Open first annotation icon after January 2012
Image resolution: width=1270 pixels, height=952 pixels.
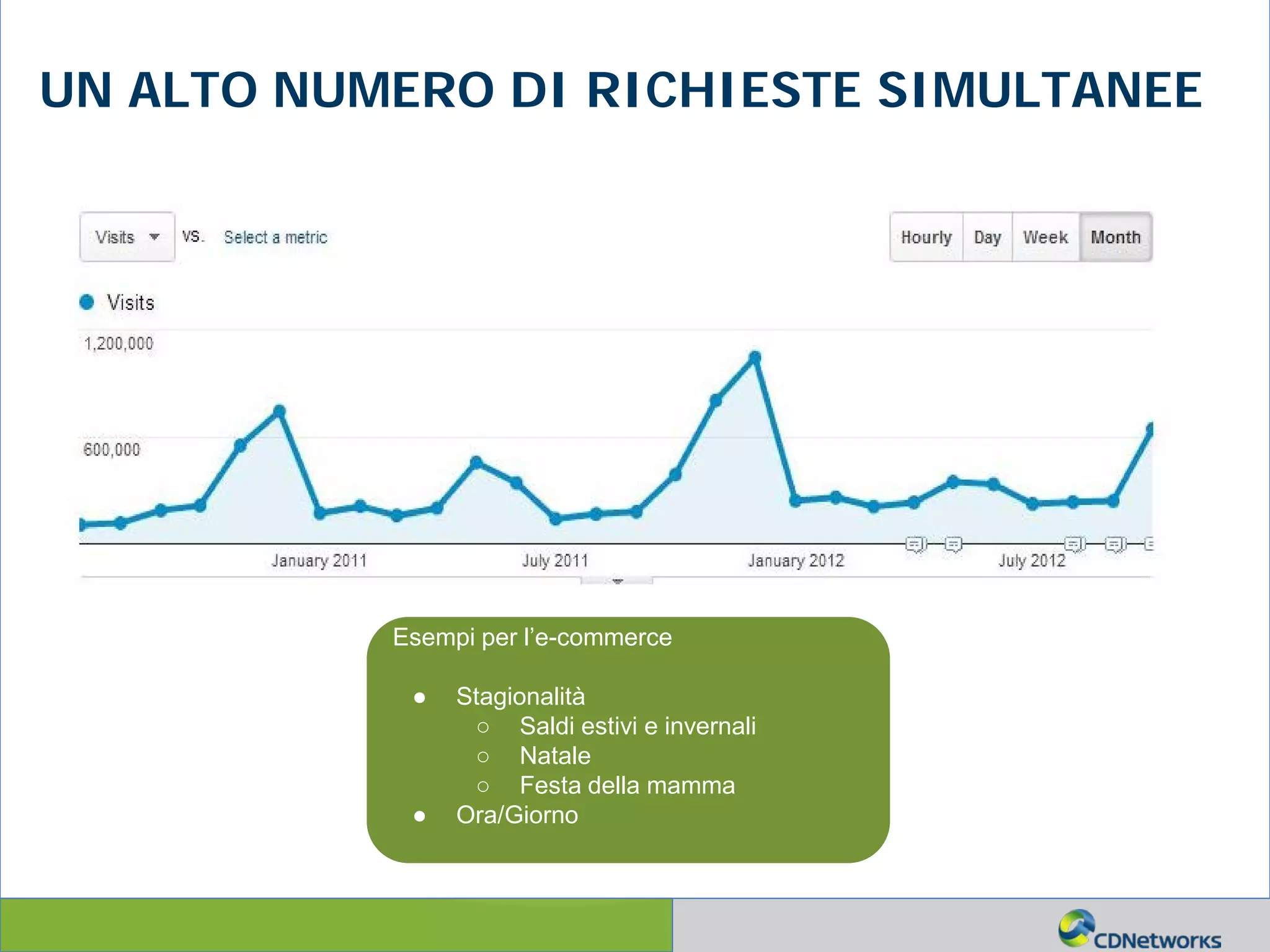[x=915, y=544]
